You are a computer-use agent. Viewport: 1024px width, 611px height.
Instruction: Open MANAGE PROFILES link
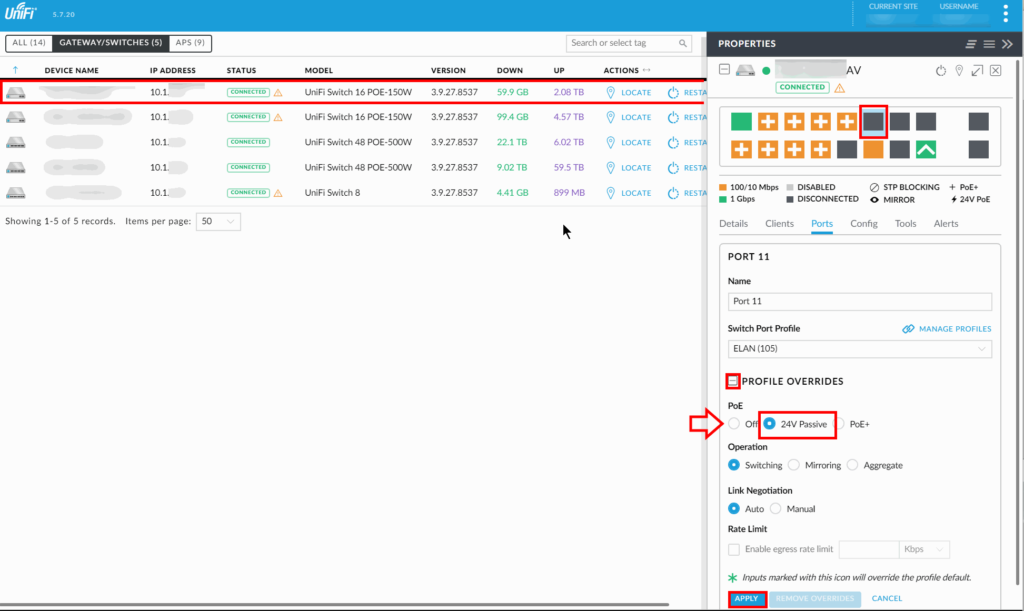947,329
